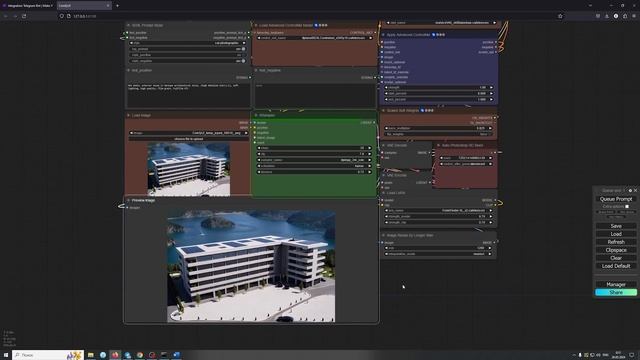Collapse the text_positive node
The image size is (640, 360).
coord(128,70)
